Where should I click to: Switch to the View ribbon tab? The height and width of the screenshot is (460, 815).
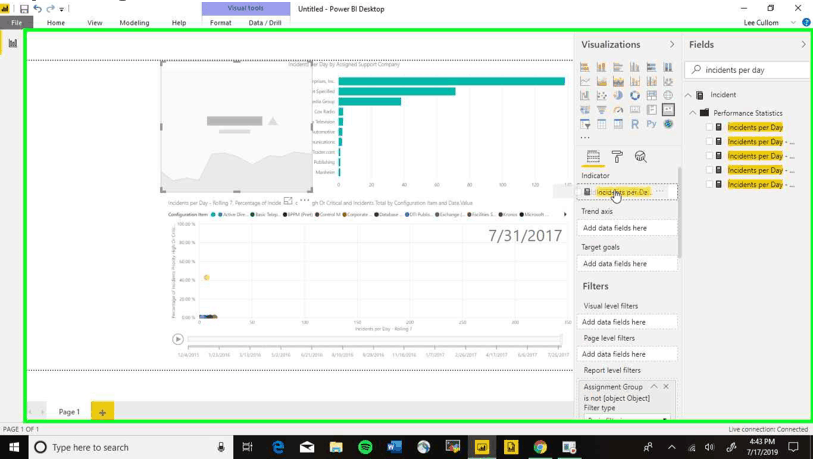95,23
